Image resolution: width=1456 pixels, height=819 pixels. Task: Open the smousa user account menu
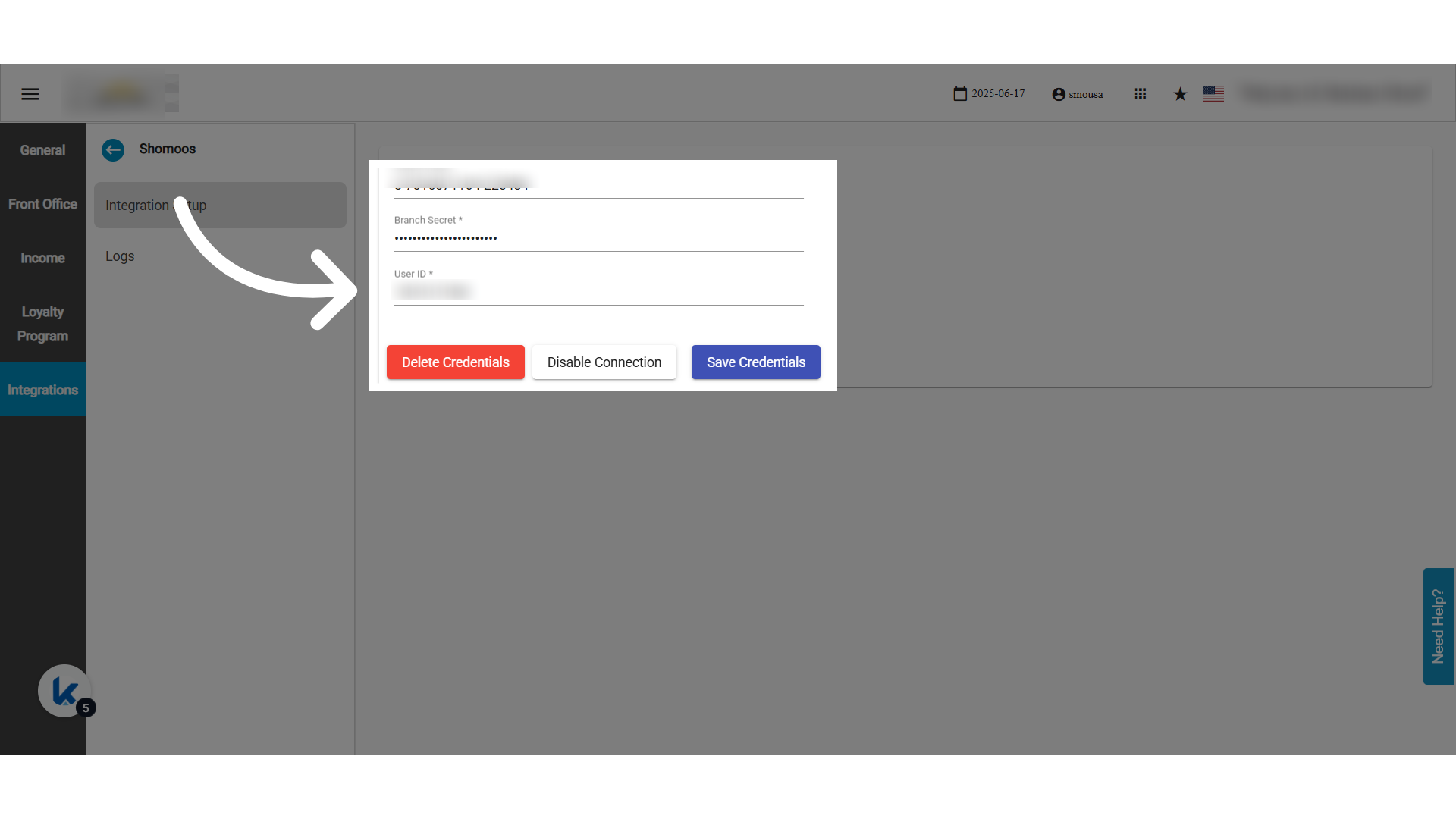pos(1077,94)
